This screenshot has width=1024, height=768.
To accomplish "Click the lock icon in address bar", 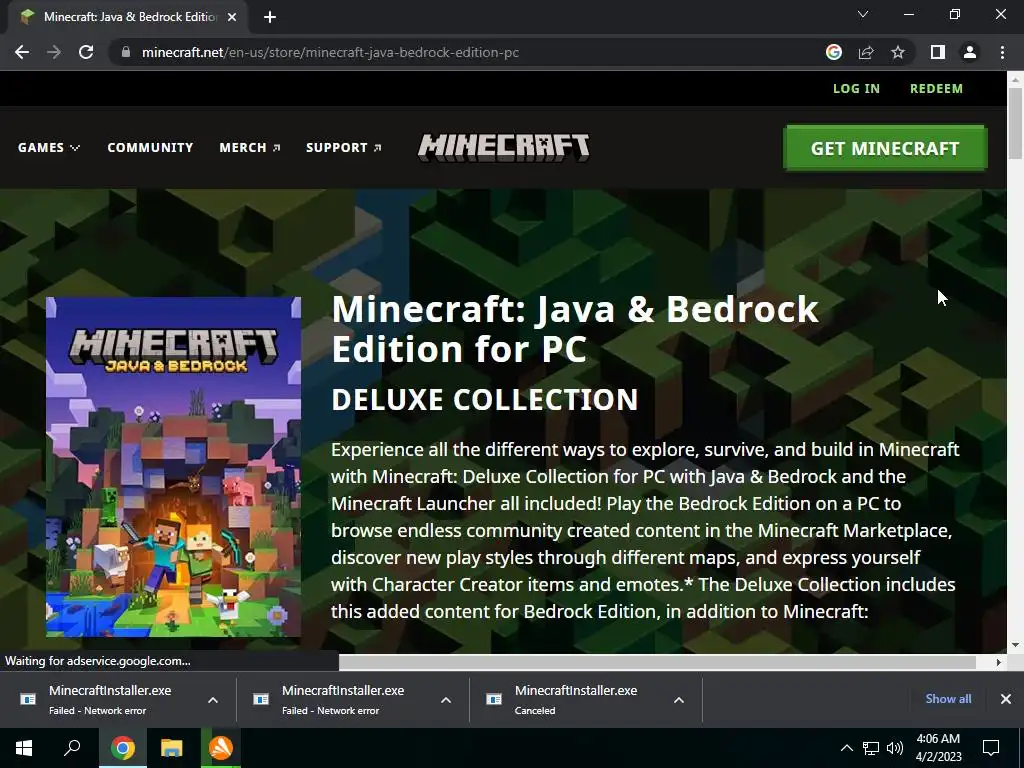I will tap(125, 52).
